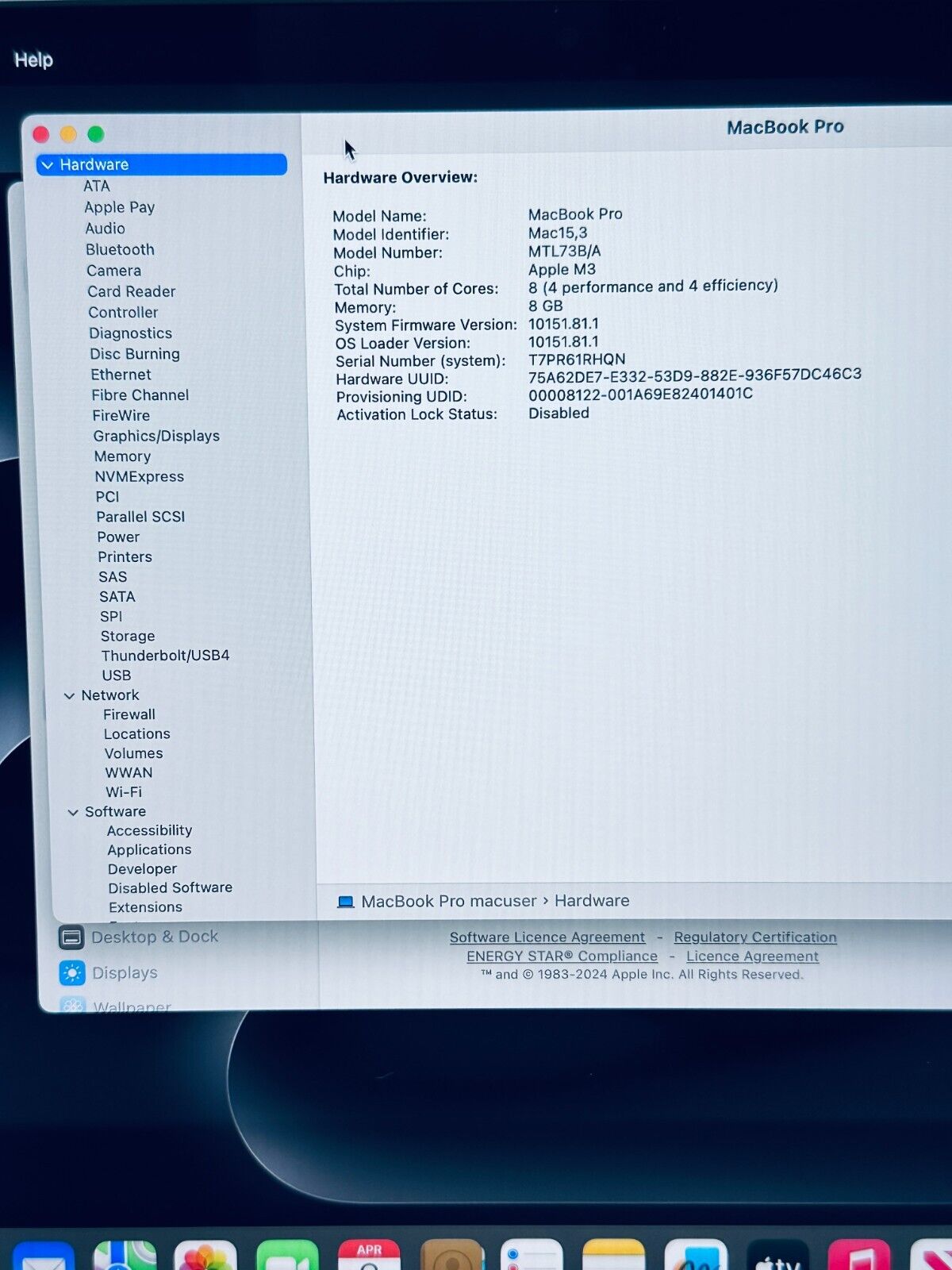Show Apple Pay hardware info
Screen dimensions: 952x1270
tap(120, 207)
